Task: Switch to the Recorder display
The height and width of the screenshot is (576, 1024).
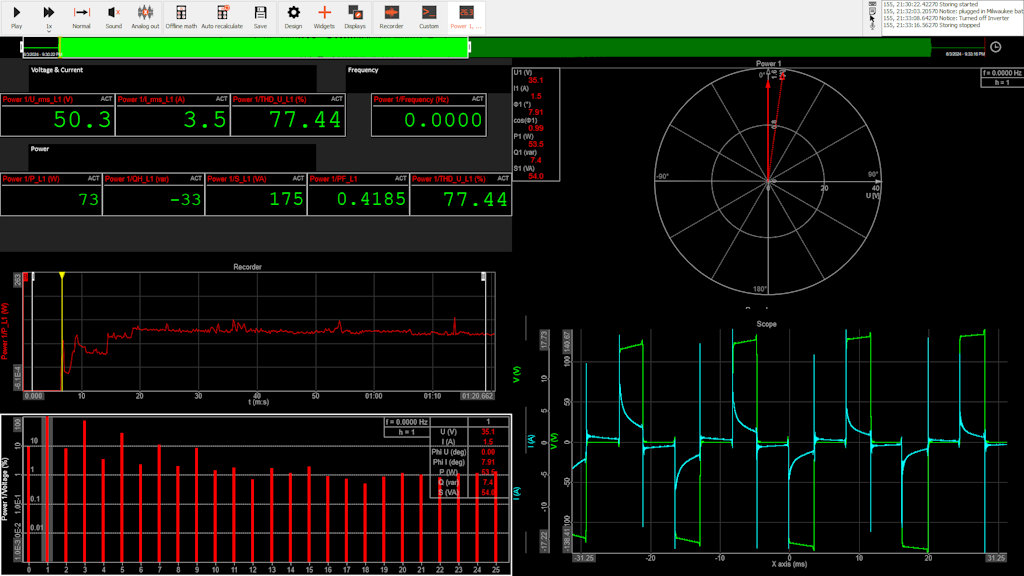Action: [x=391, y=17]
